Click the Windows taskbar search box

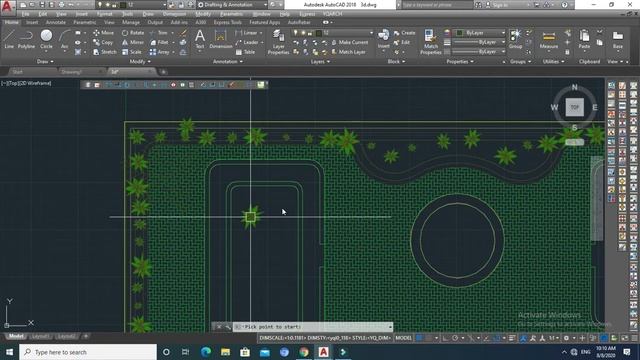point(88,352)
